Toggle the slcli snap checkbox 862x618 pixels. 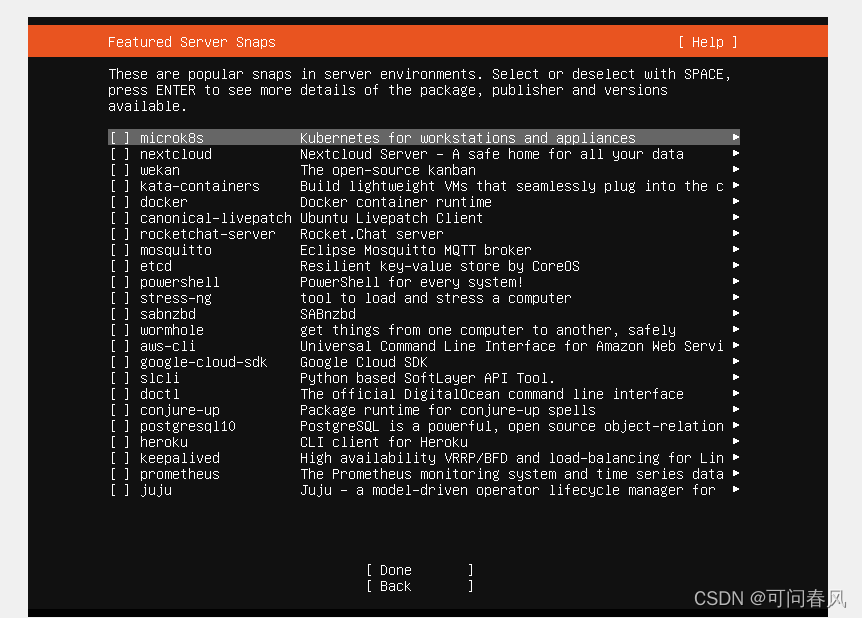pos(120,378)
